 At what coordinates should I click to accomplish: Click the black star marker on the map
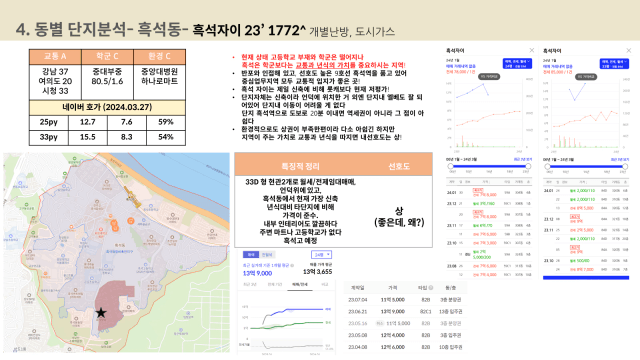101,313
